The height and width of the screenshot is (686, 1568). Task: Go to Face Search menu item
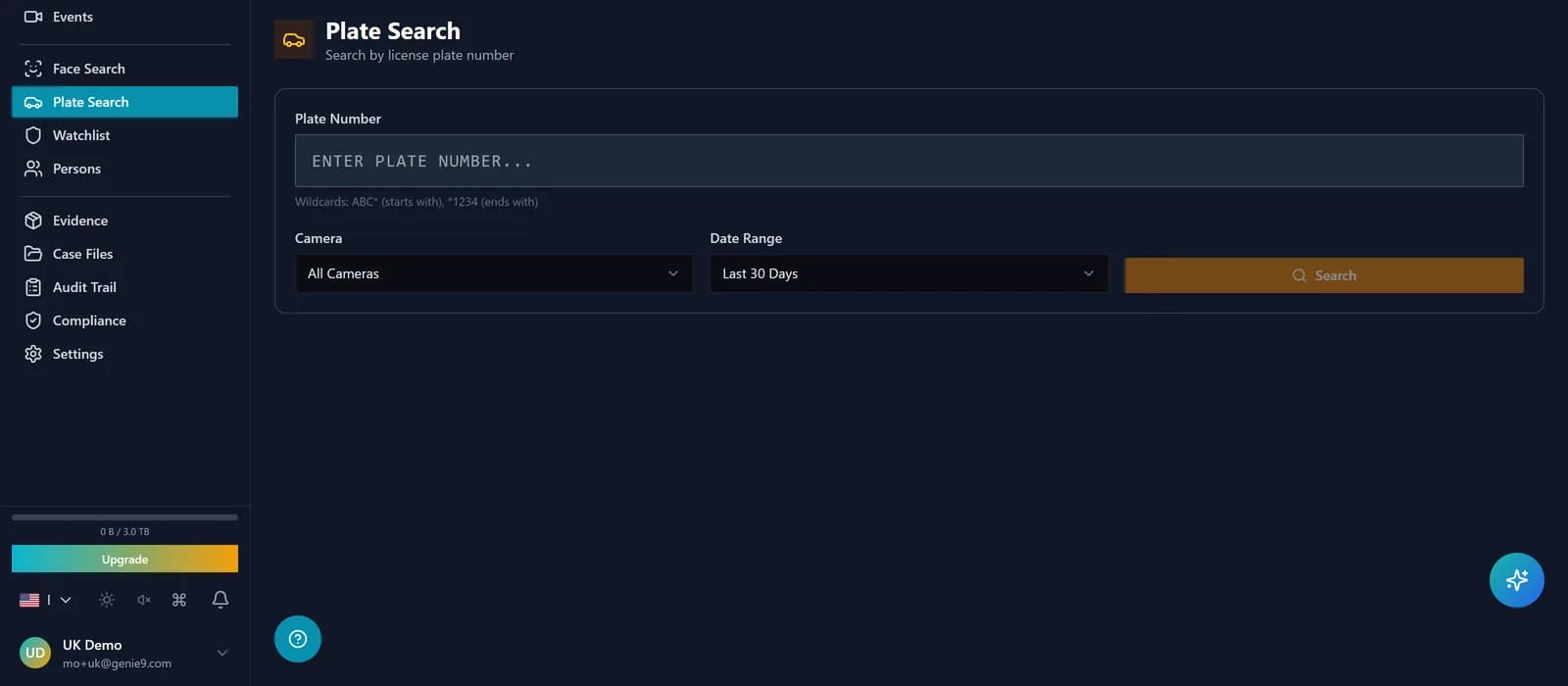pyautogui.click(x=124, y=69)
